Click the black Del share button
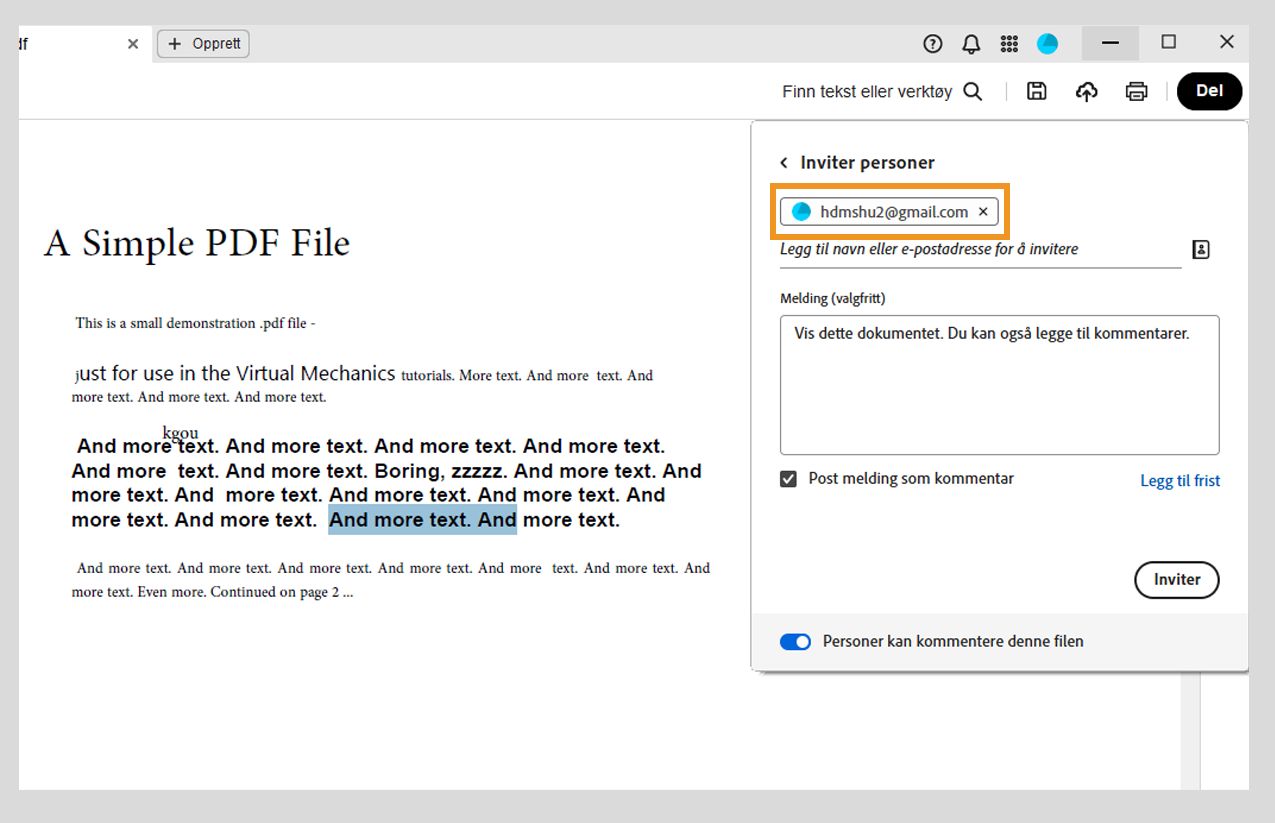Viewport: 1275px width, 823px height. (x=1209, y=91)
